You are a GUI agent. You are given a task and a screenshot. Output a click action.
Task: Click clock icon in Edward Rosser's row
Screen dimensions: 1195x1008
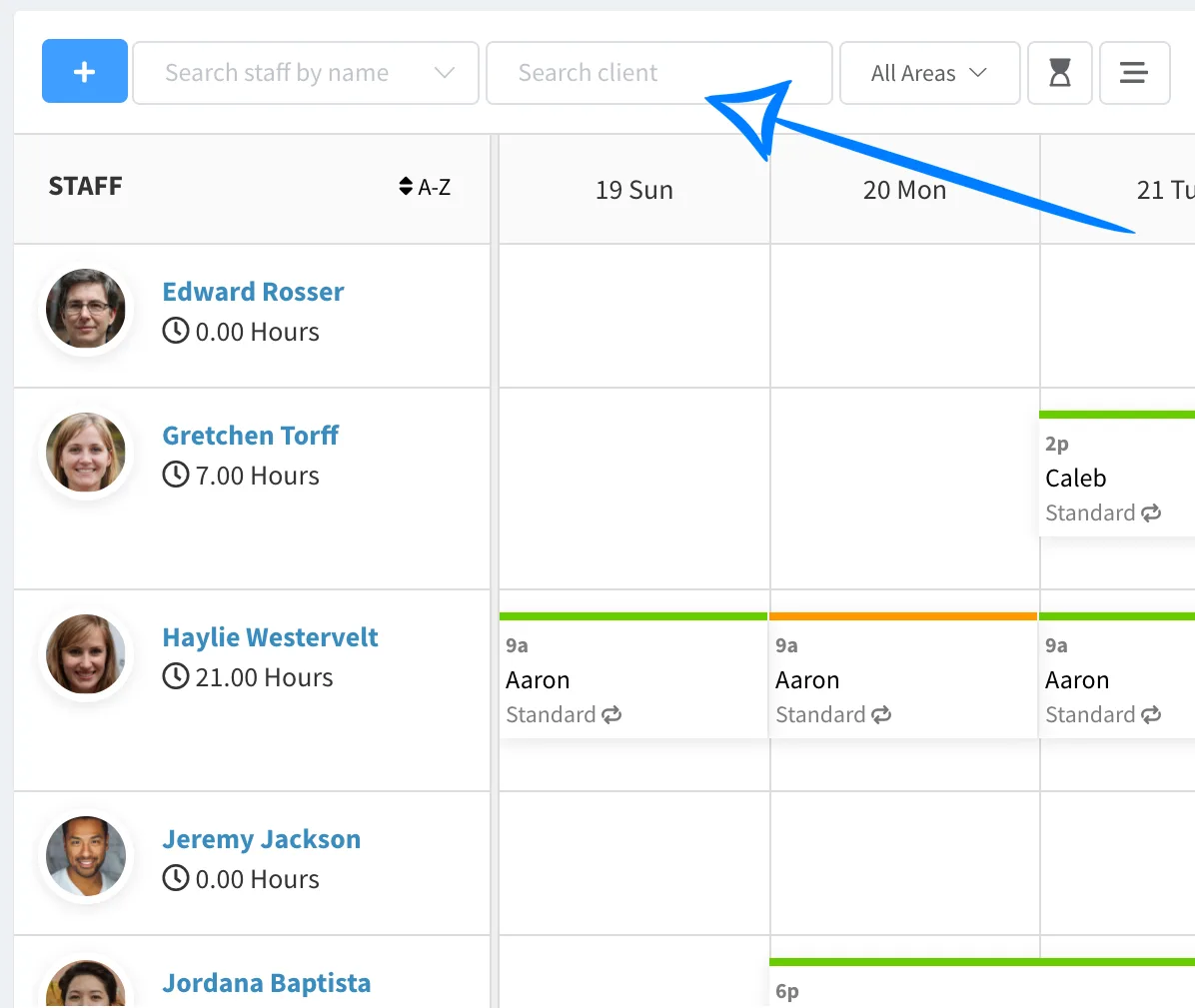tap(175, 331)
